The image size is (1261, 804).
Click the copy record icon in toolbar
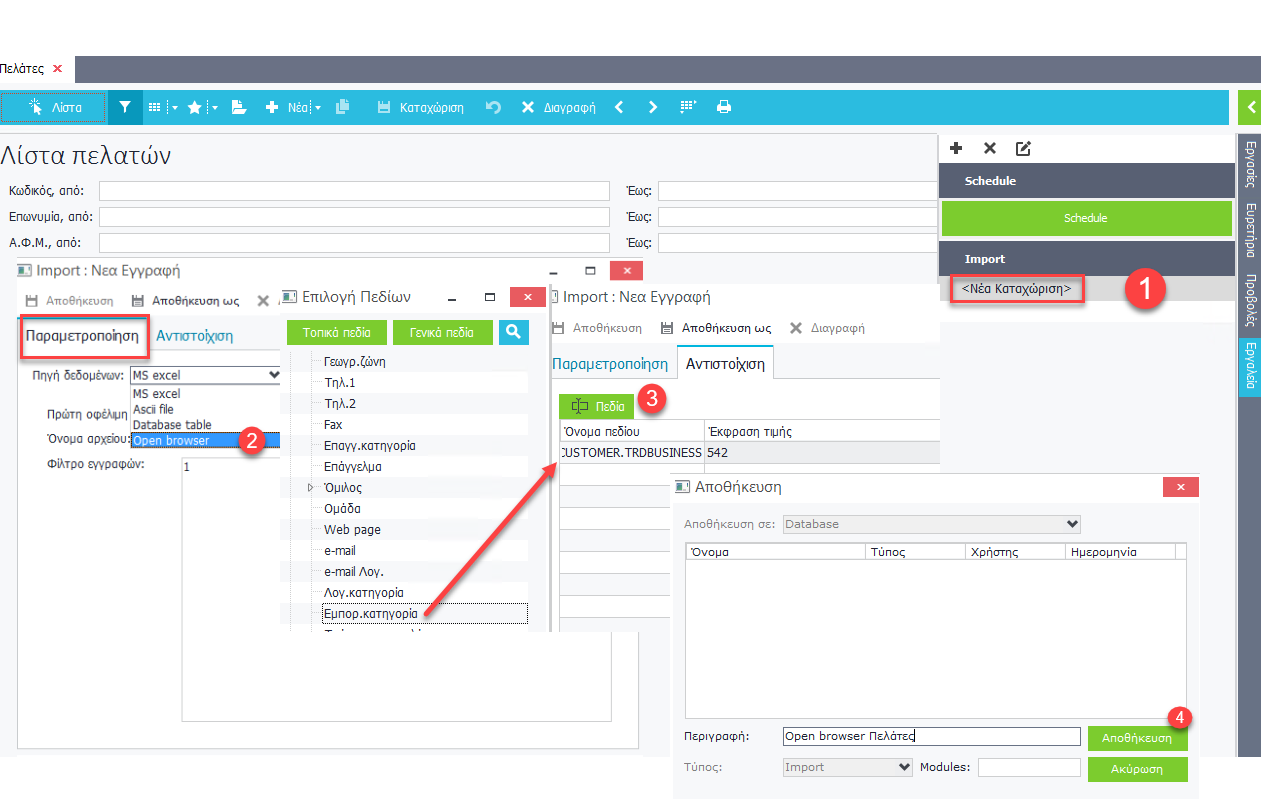click(343, 107)
